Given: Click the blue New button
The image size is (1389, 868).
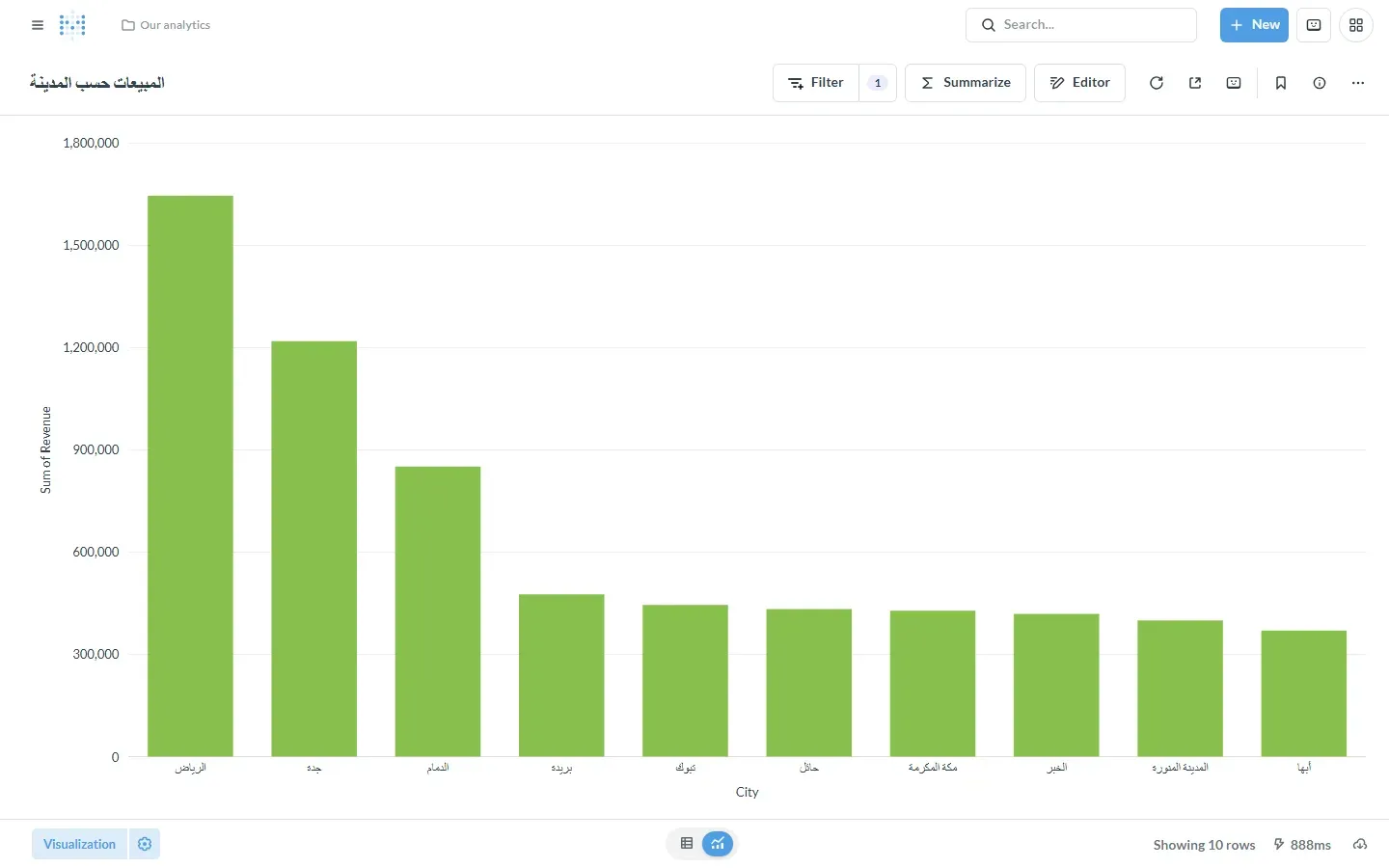Looking at the screenshot, I should coord(1254,25).
